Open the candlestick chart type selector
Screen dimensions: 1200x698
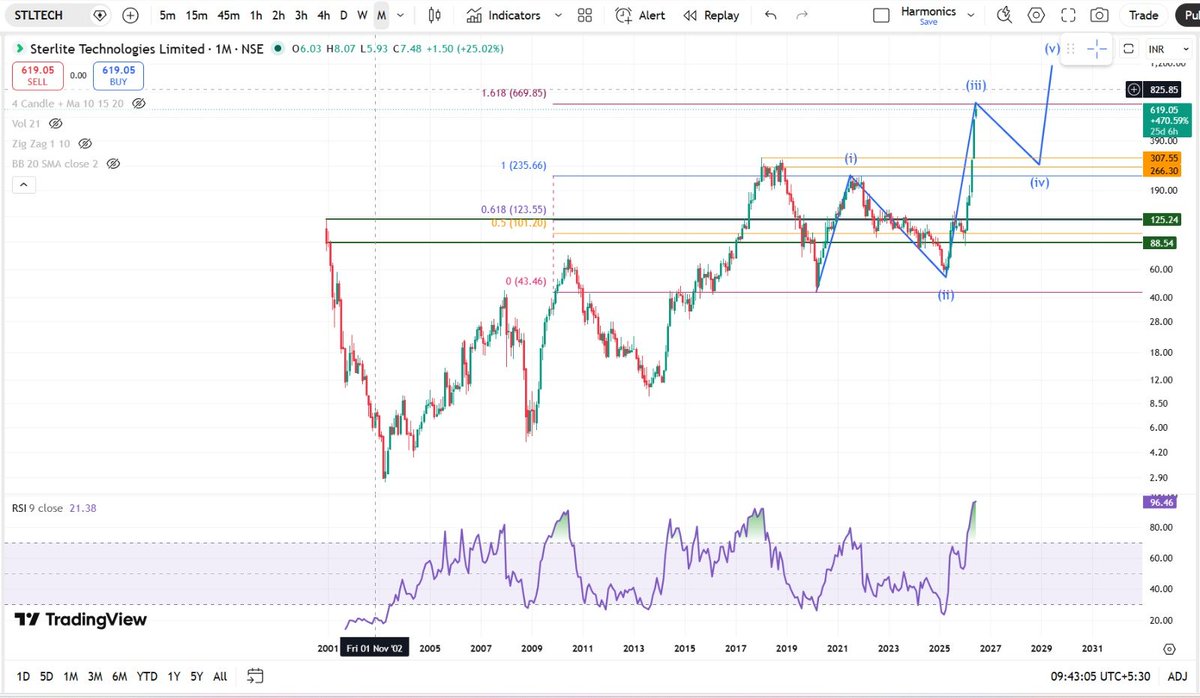click(434, 15)
